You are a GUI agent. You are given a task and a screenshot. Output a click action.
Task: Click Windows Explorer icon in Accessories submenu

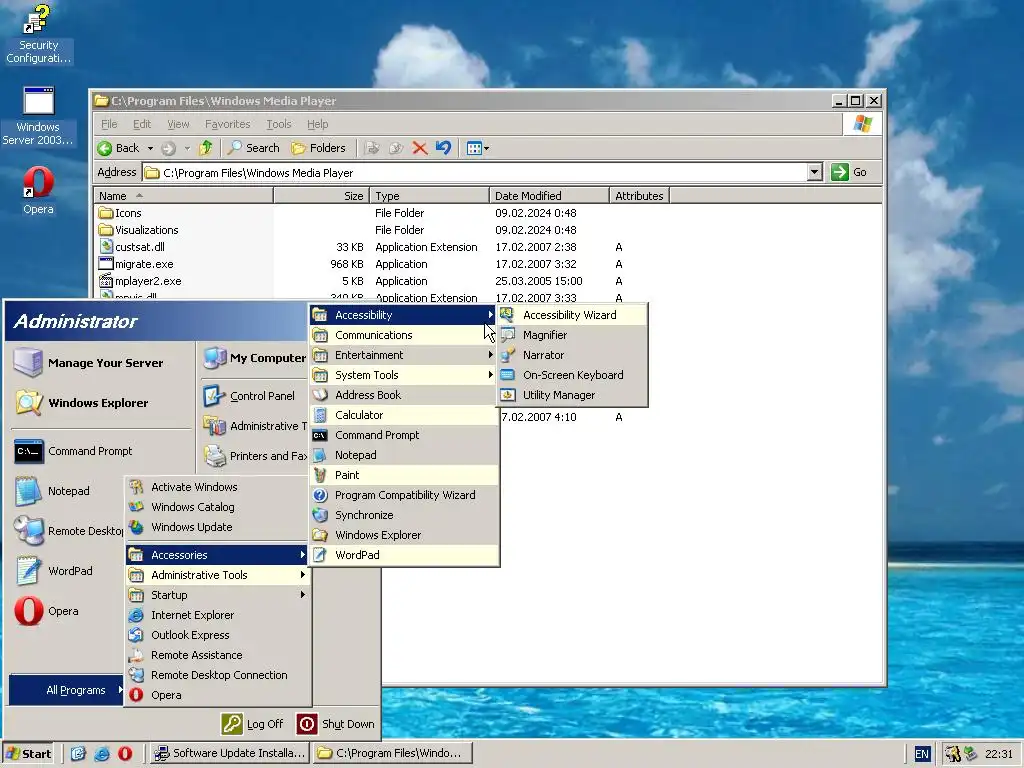[320, 535]
